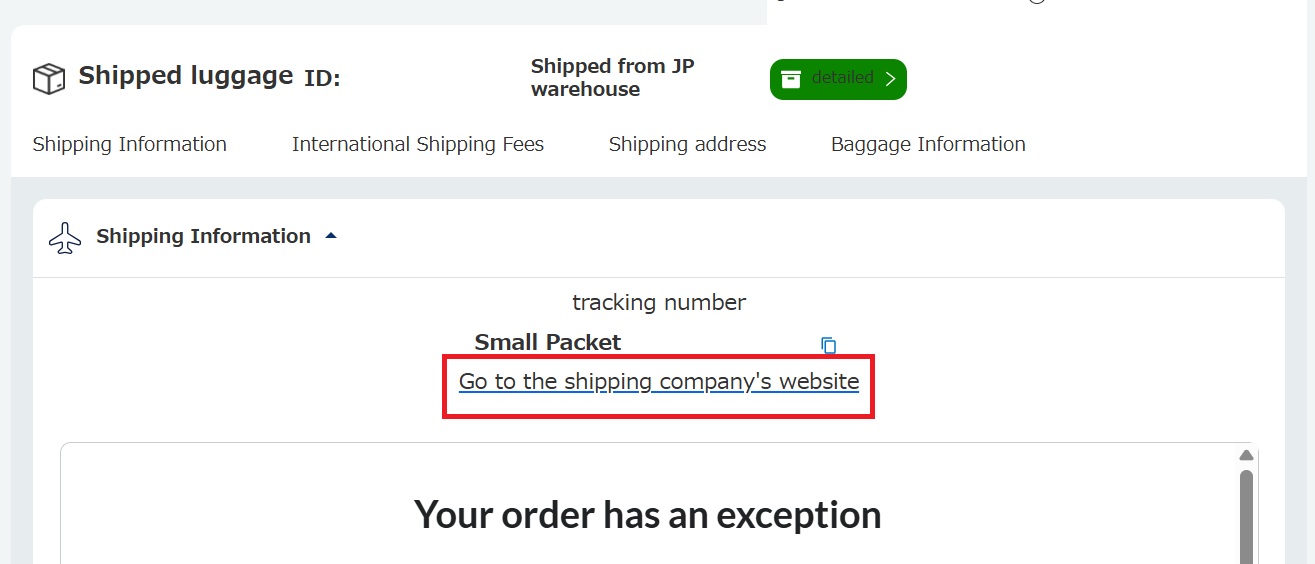Image resolution: width=1315 pixels, height=564 pixels.
Task: Jump to the Baggage Information tab
Action: point(928,144)
